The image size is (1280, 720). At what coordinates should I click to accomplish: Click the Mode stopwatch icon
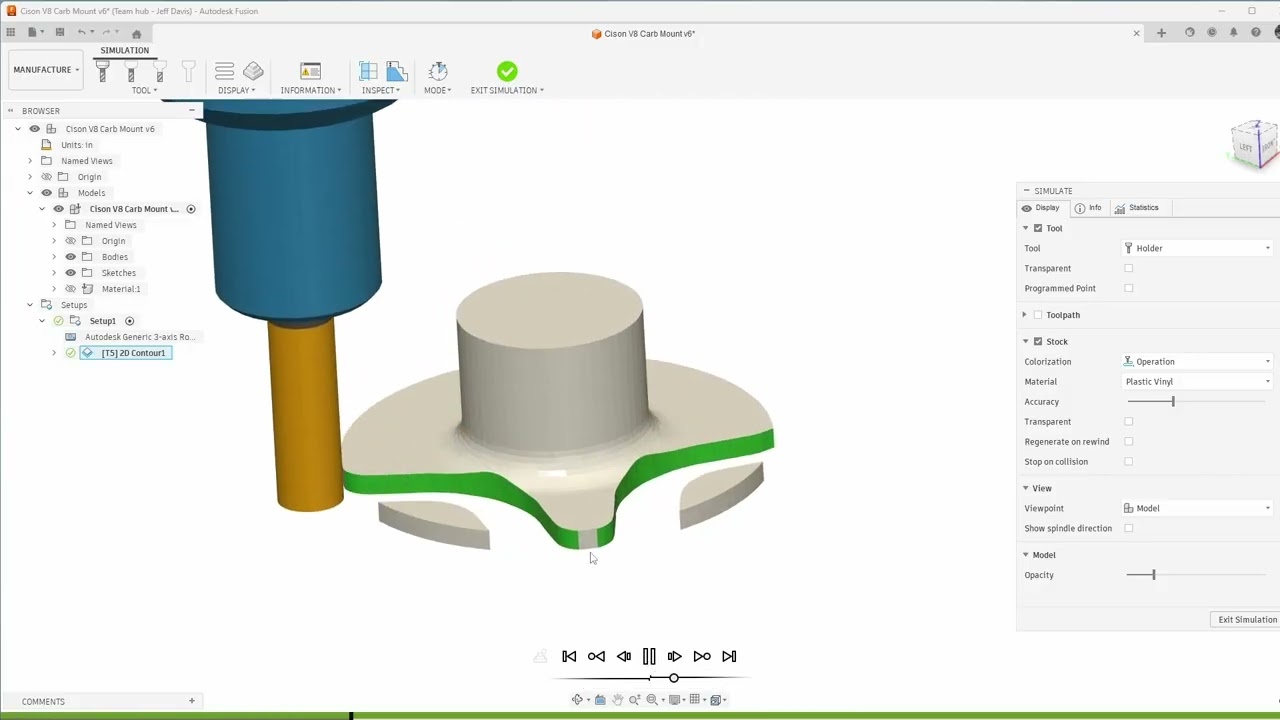(438, 71)
